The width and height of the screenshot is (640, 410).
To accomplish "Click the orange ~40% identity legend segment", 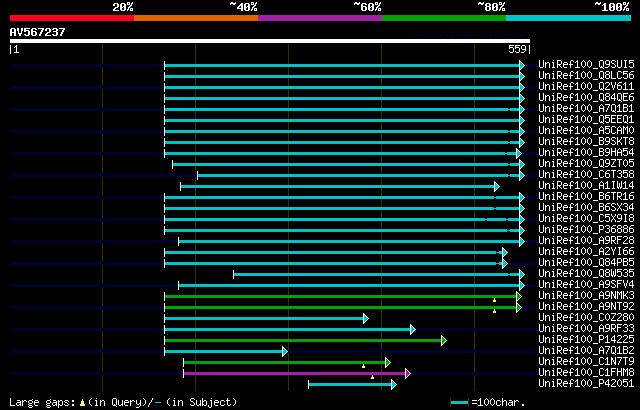I will click(196, 18).
